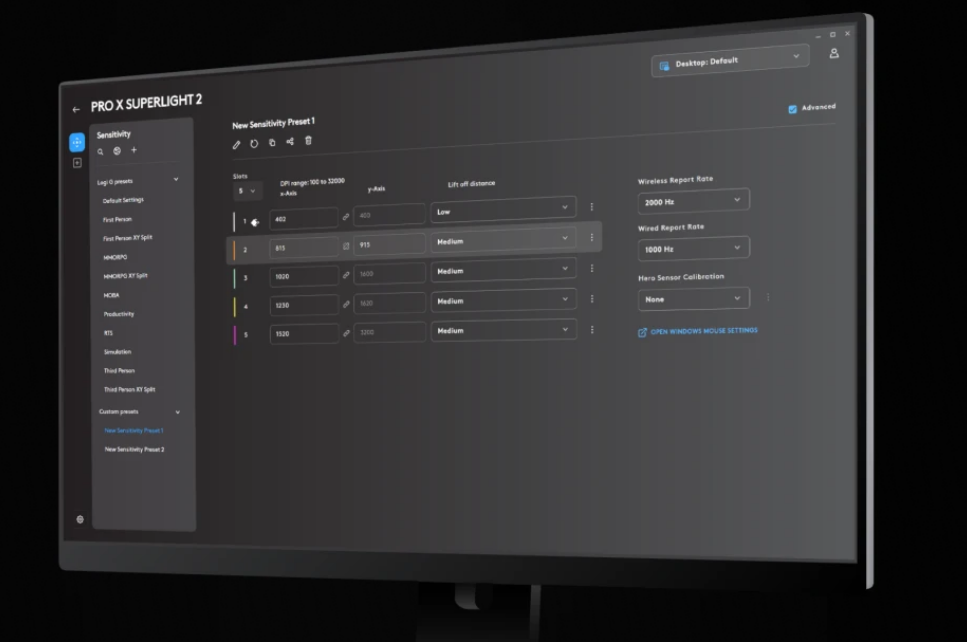Click the magenta color bar of slot 5
This screenshot has height=642, width=967.
235,335
